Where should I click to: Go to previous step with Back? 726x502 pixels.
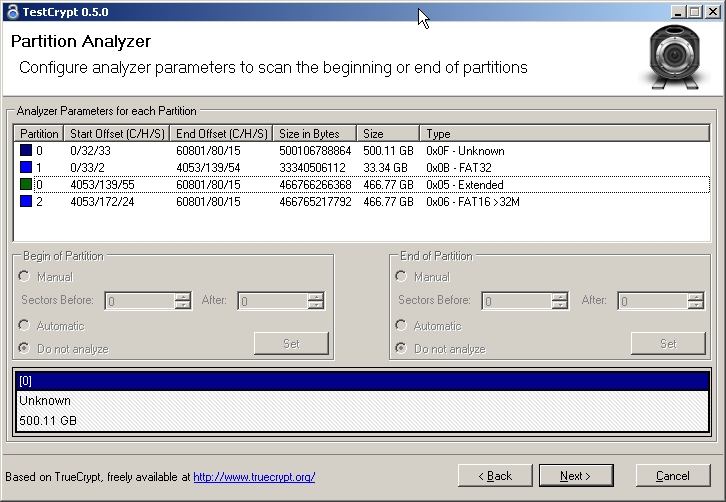coord(495,476)
